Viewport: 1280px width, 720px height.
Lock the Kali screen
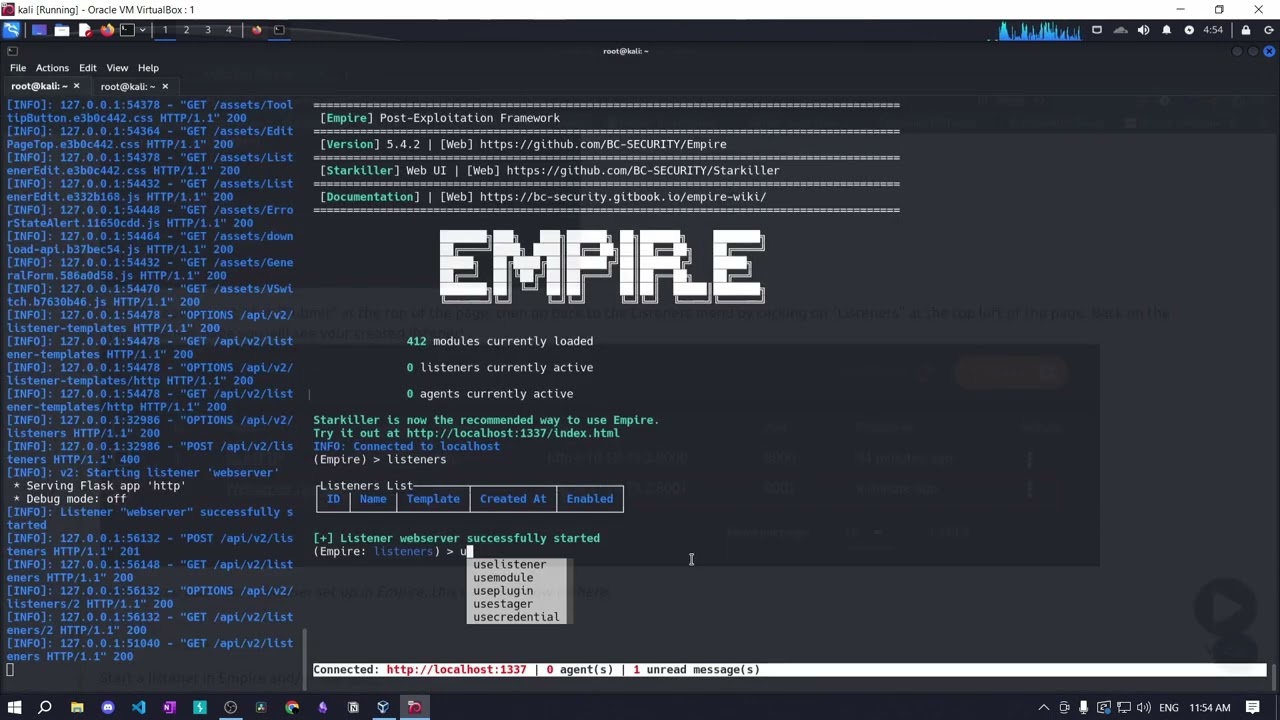click(x=1245, y=30)
